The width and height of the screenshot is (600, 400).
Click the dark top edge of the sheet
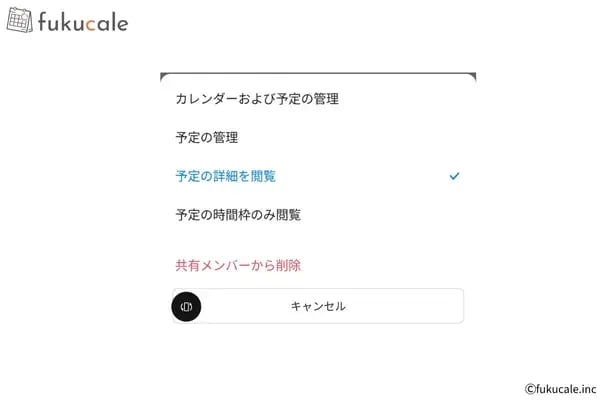tap(318, 73)
